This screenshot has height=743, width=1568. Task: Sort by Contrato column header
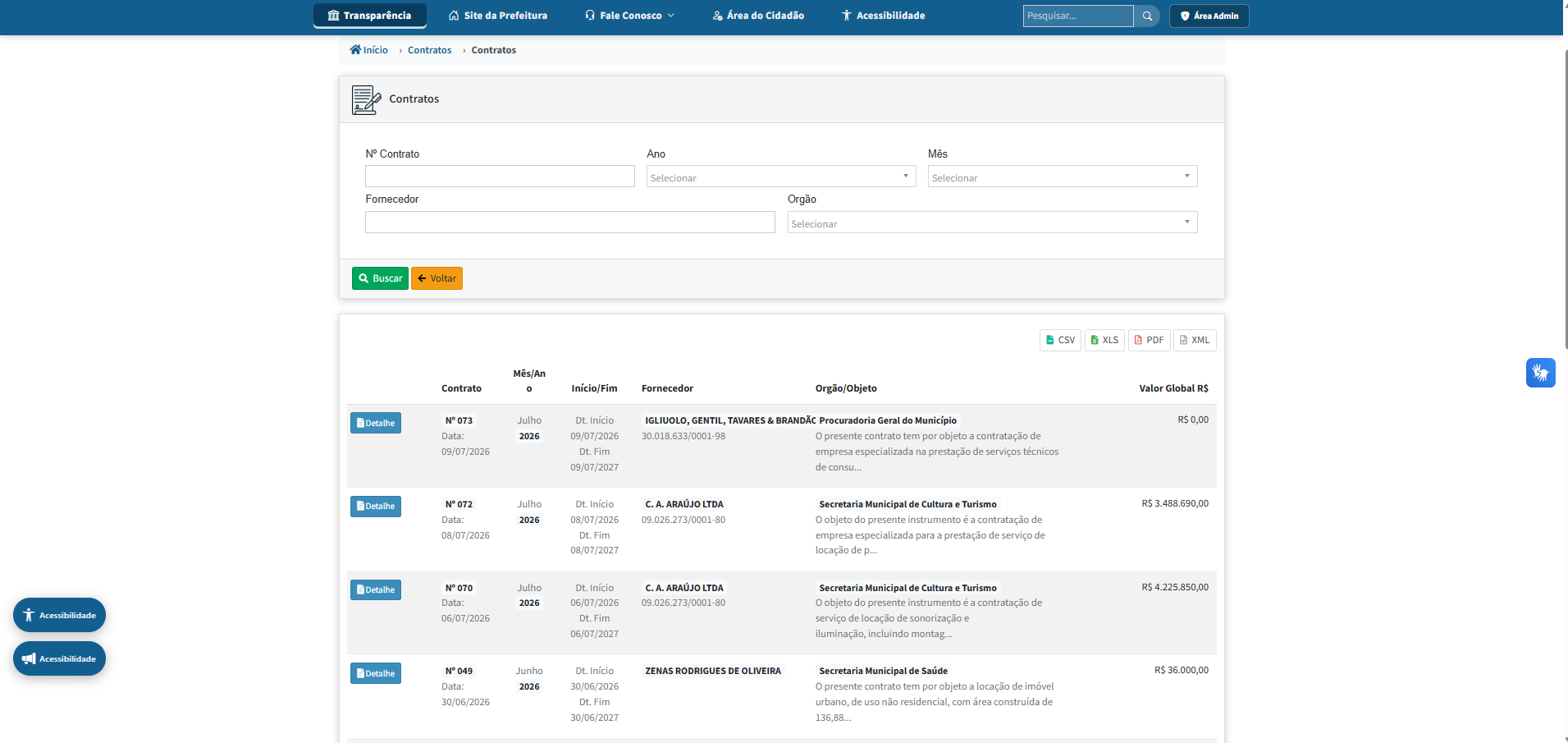[x=461, y=388]
